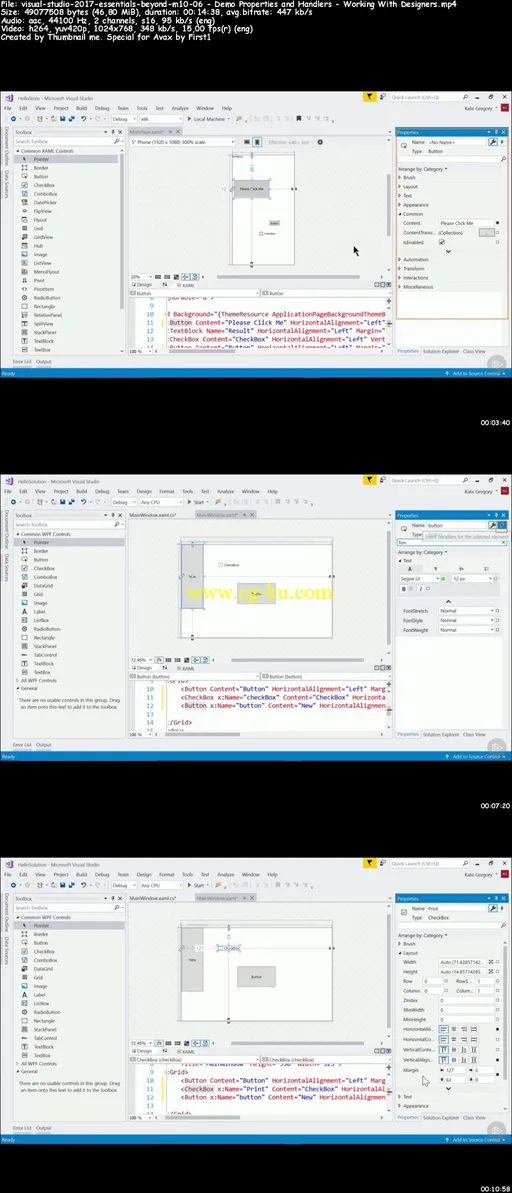Click Add to Source Control in HelloStore status bar
The height and width of the screenshot is (1193, 512).
pos(476,374)
